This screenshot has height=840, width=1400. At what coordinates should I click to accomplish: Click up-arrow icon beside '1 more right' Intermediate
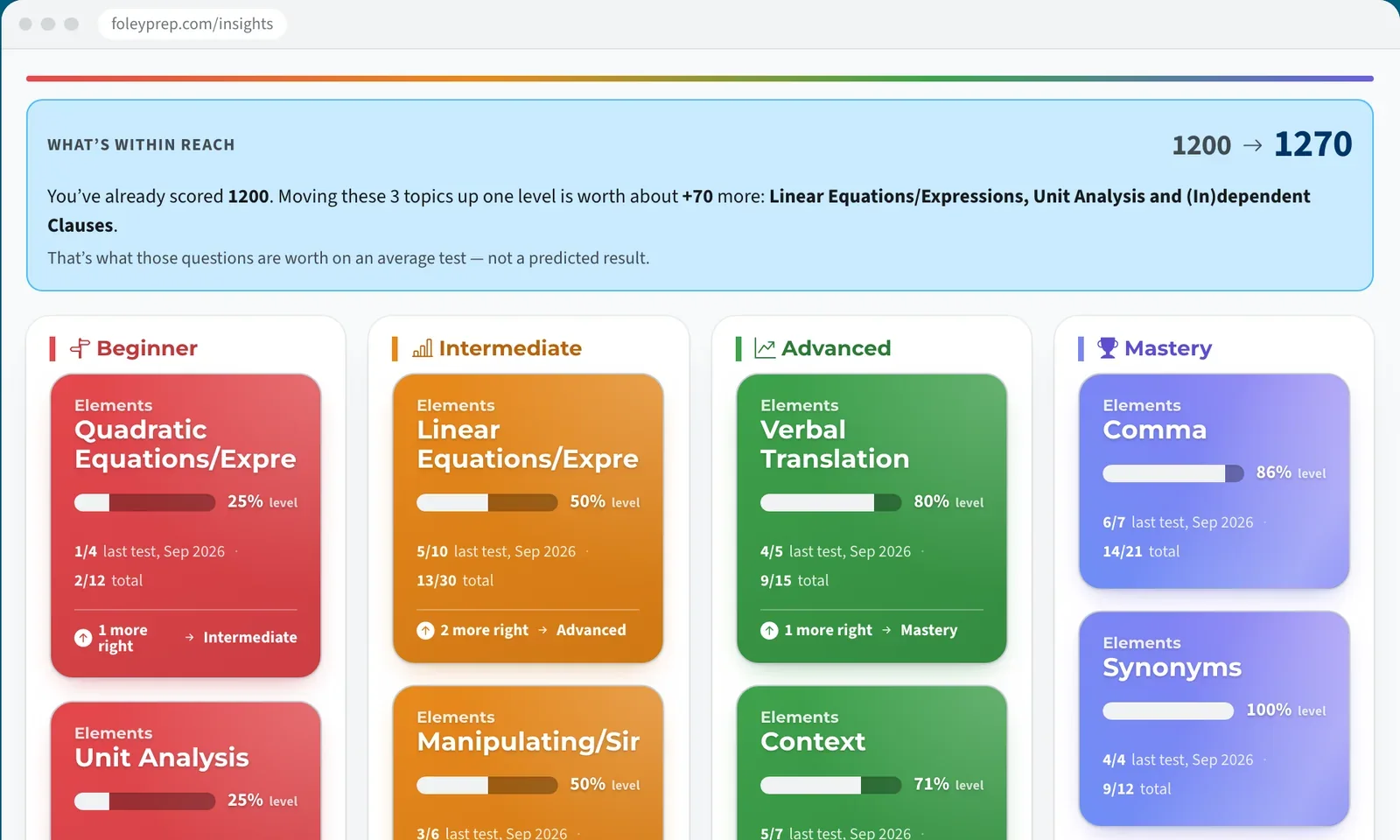pyautogui.click(x=83, y=638)
